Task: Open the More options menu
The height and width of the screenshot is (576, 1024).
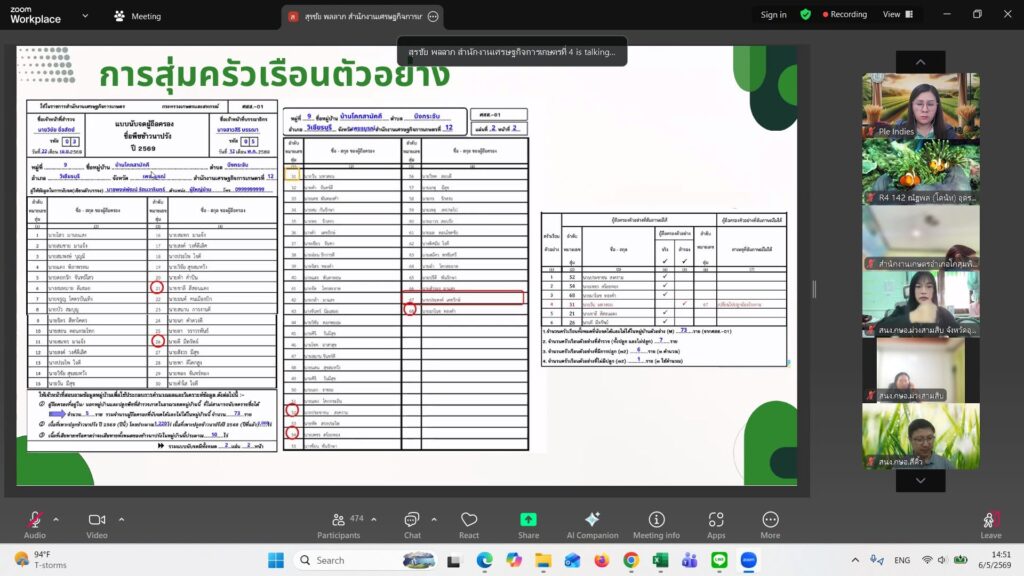Action: pos(770,525)
